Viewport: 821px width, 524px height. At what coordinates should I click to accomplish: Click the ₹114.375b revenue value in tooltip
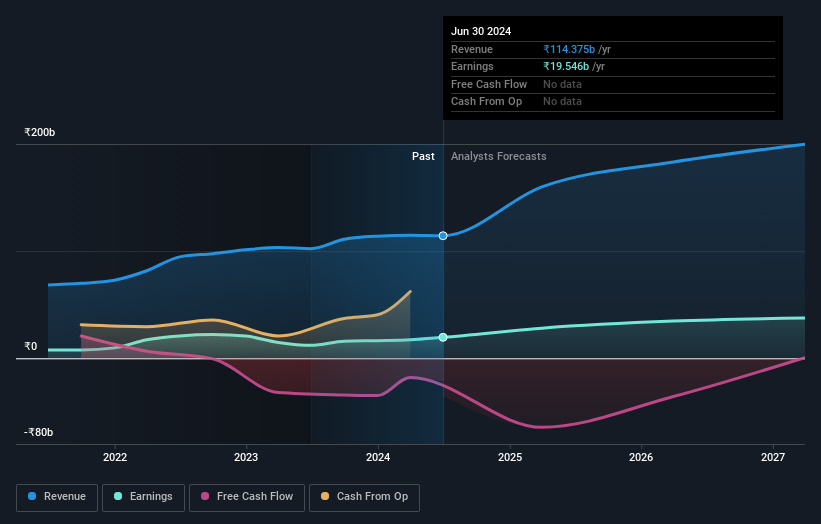(569, 49)
